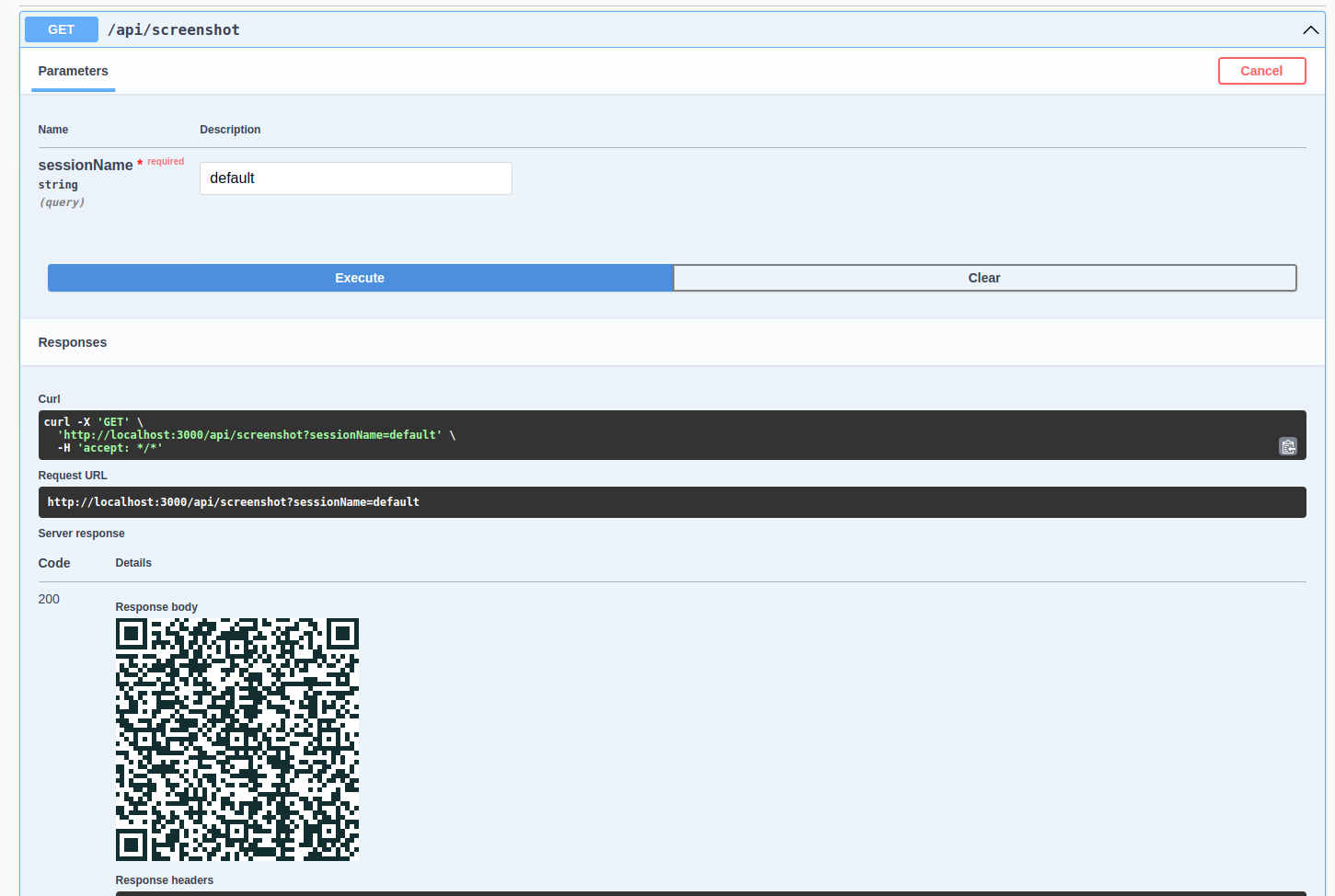Screen dimensions: 1335x896
Task: Collapse the /api/screenshot operation chevron
Action: (1310, 30)
